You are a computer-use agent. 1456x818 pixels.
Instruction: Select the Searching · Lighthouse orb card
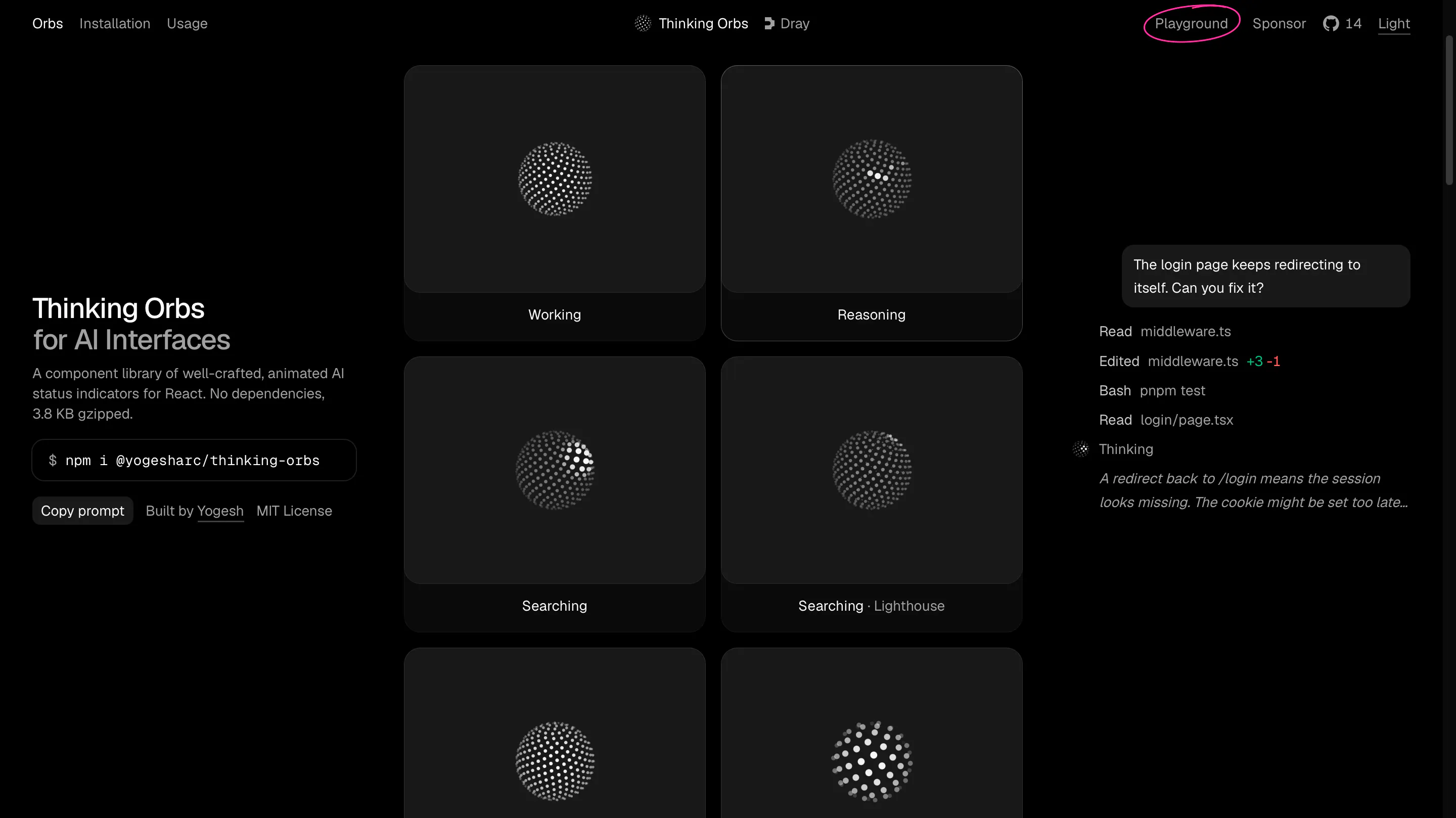(x=871, y=493)
